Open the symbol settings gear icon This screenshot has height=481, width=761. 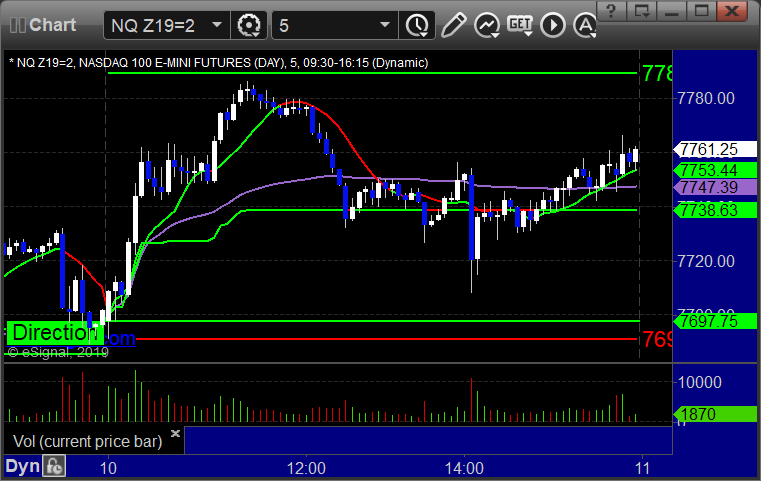(x=248, y=25)
